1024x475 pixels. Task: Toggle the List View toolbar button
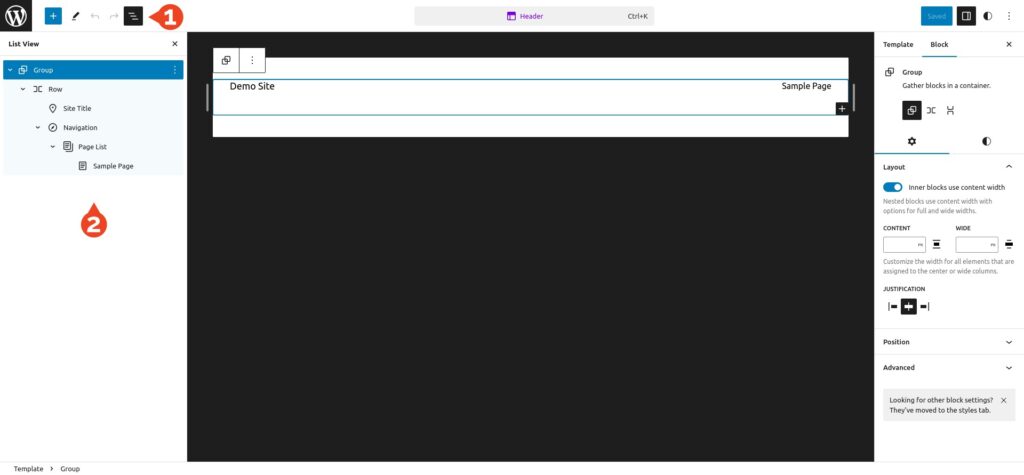point(133,16)
